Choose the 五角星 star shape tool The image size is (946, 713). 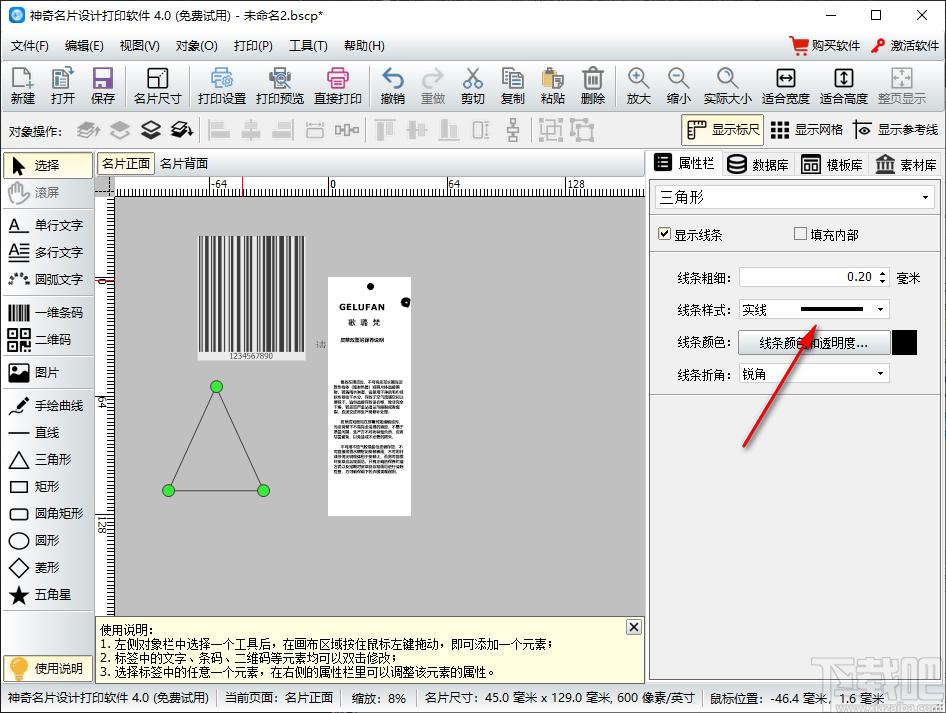coord(47,595)
